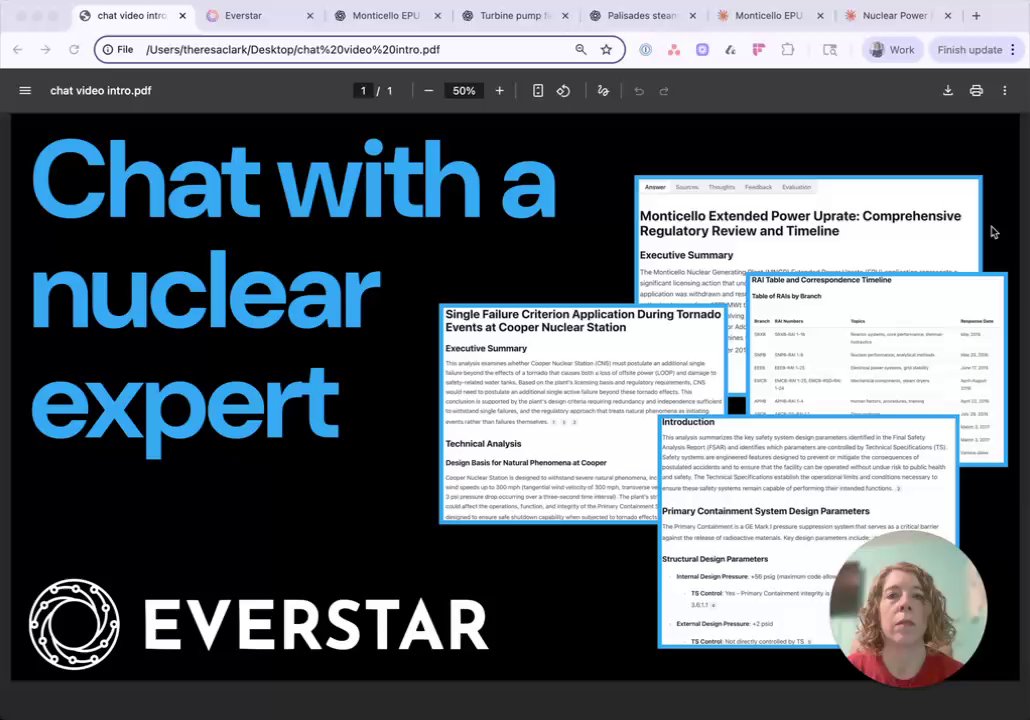Click the 'RAI Table and Correspondence Timeline' heading
1030x720 pixels.
(x=821, y=280)
